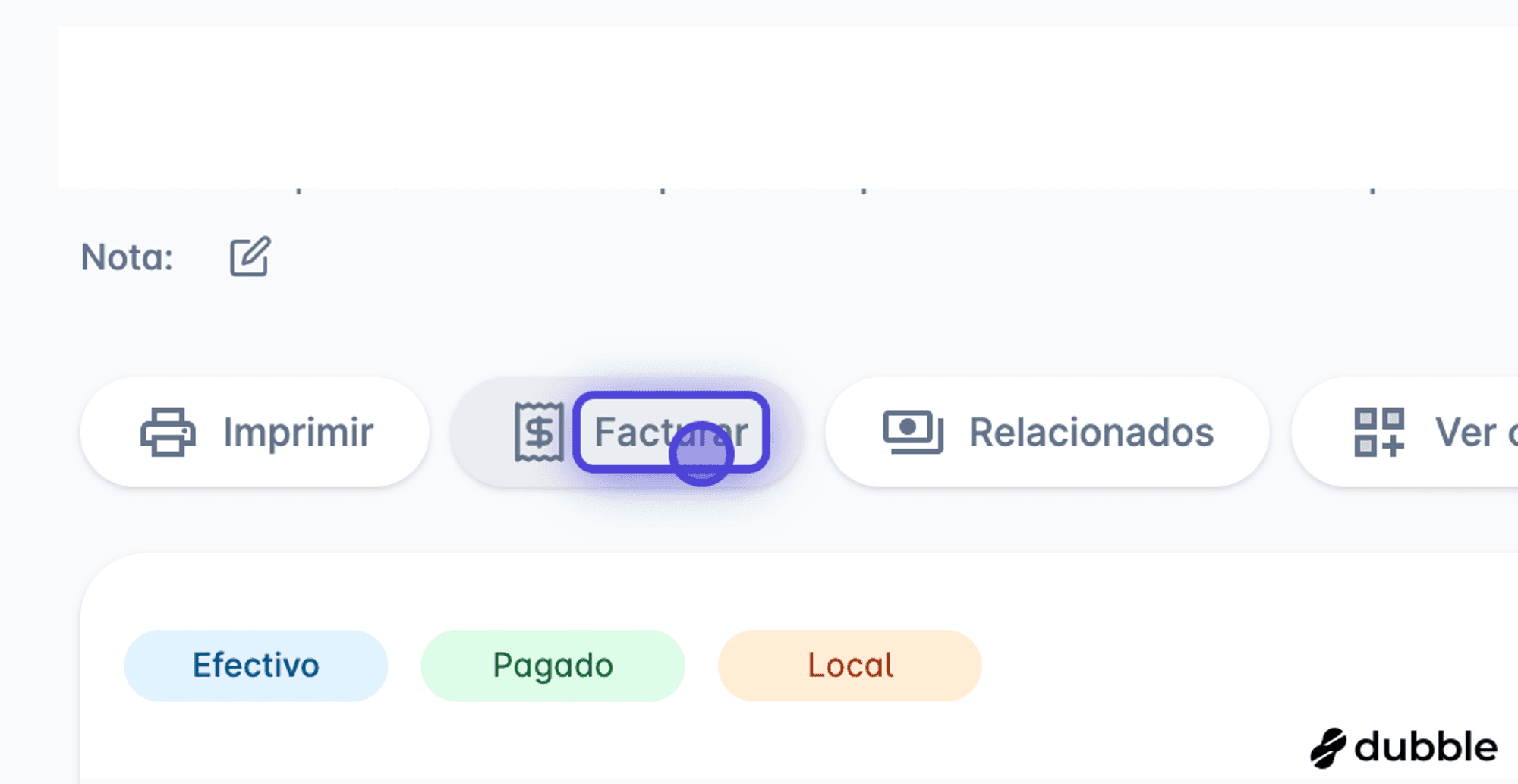Click the grid-plus icon next to Ver
The image size is (1518, 784).
tap(1379, 432)
